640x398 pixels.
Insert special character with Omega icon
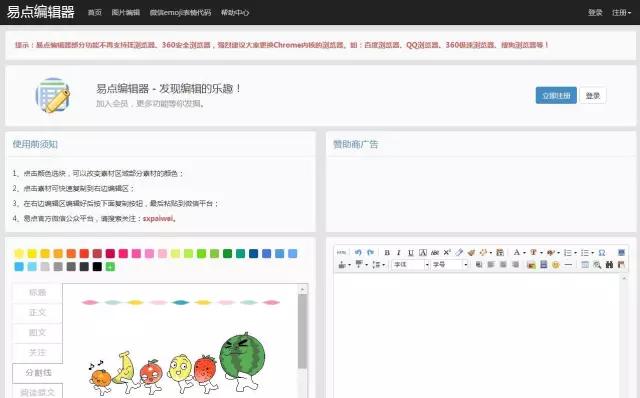(x=602, y=253)
